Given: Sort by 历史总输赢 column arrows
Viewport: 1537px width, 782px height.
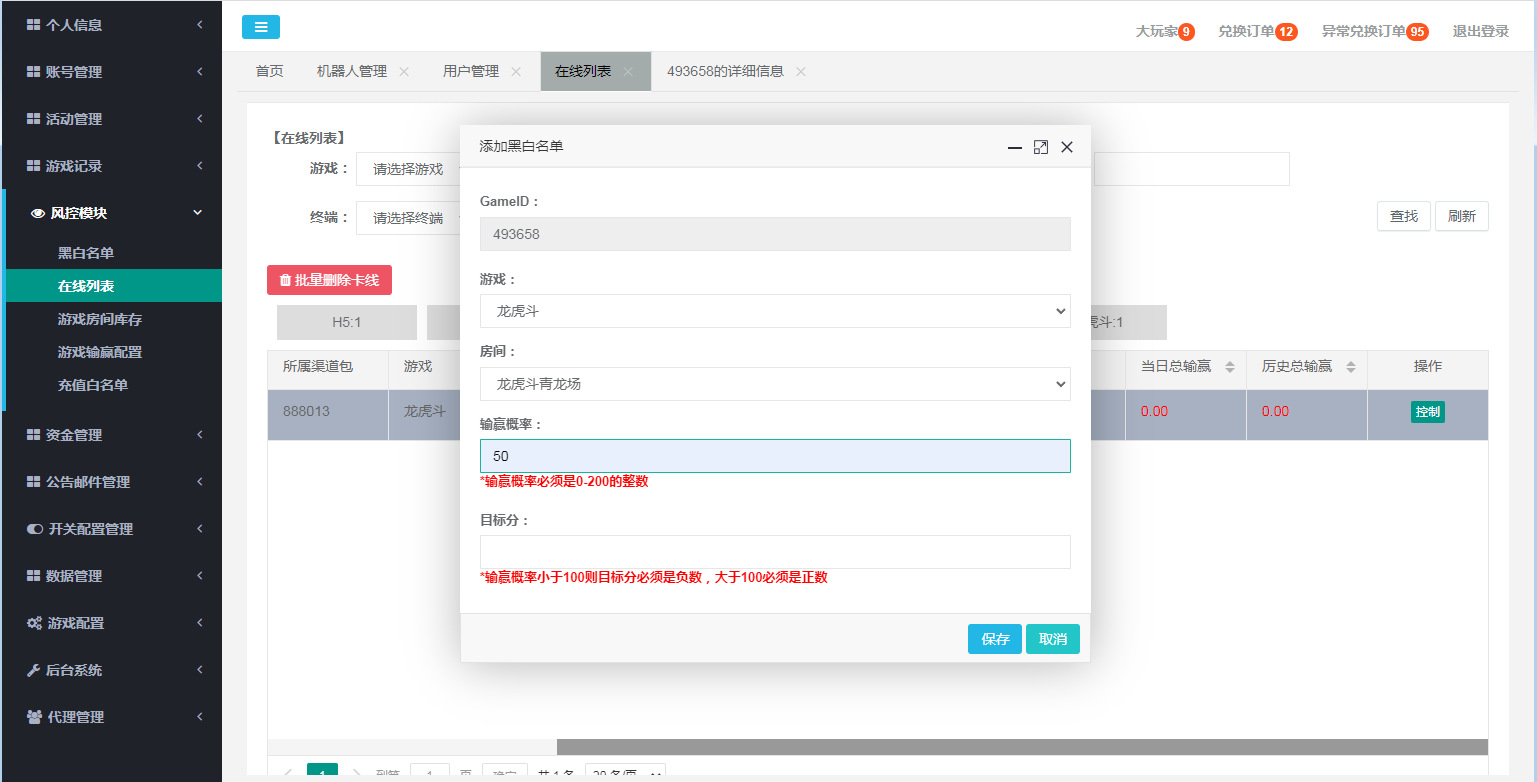Looking at the screenshot, I should 1350,367.
